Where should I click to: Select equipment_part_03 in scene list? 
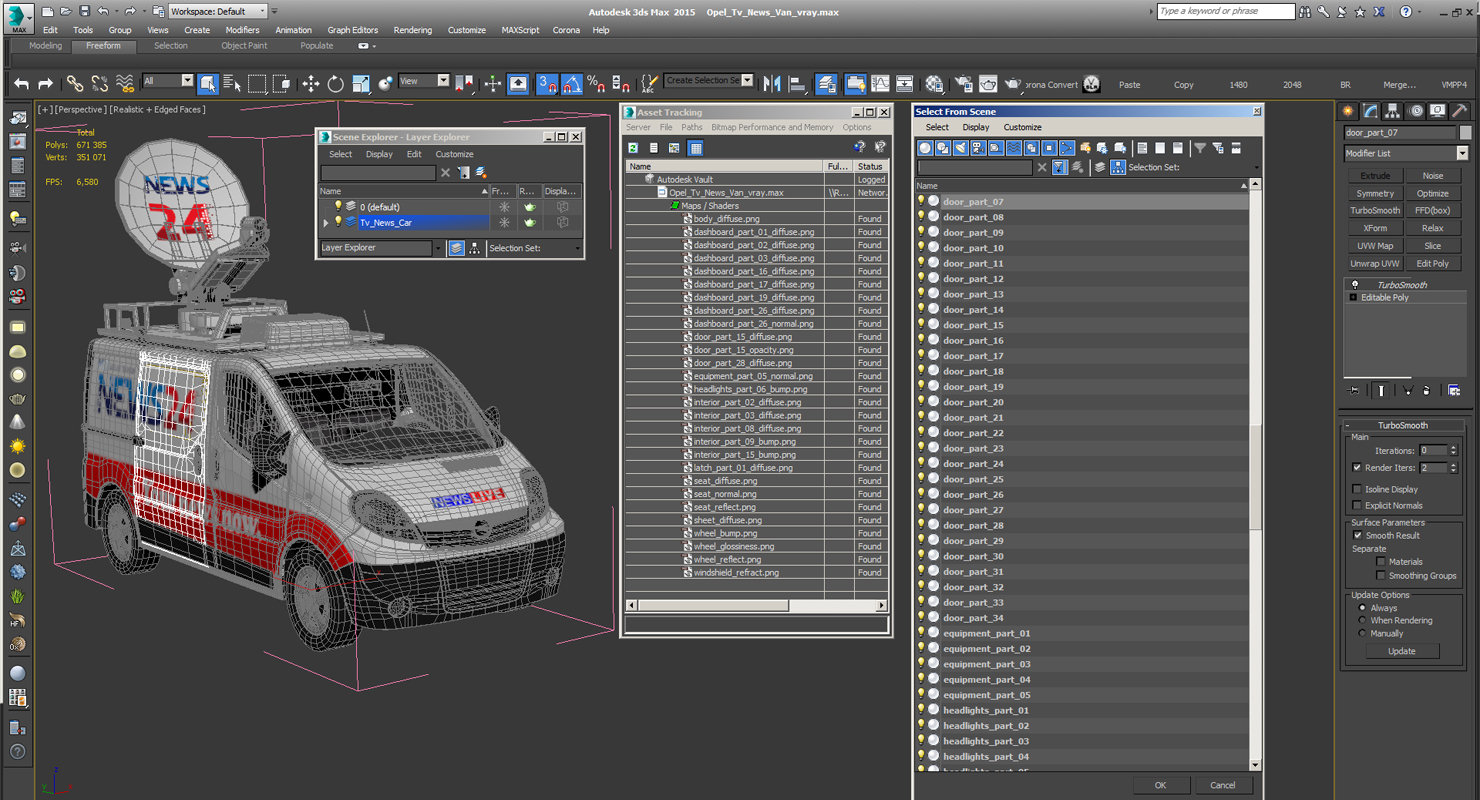coord(1082,664)
